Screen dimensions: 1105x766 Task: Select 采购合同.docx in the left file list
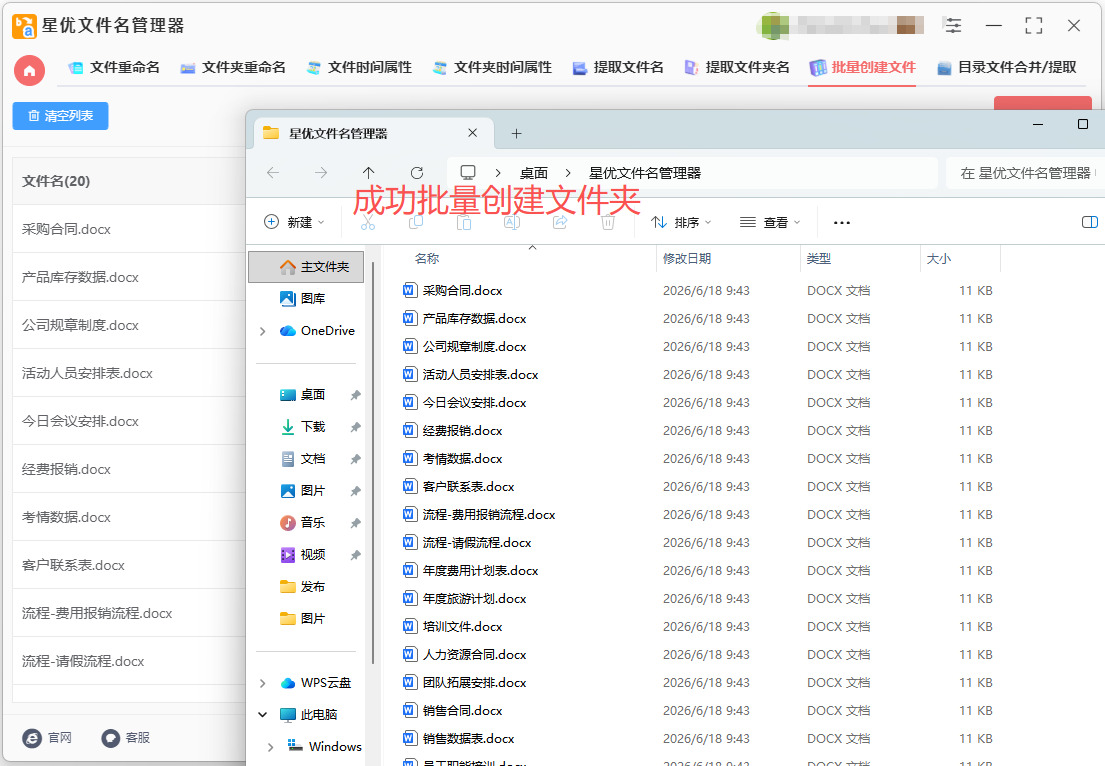click(129, 229)
